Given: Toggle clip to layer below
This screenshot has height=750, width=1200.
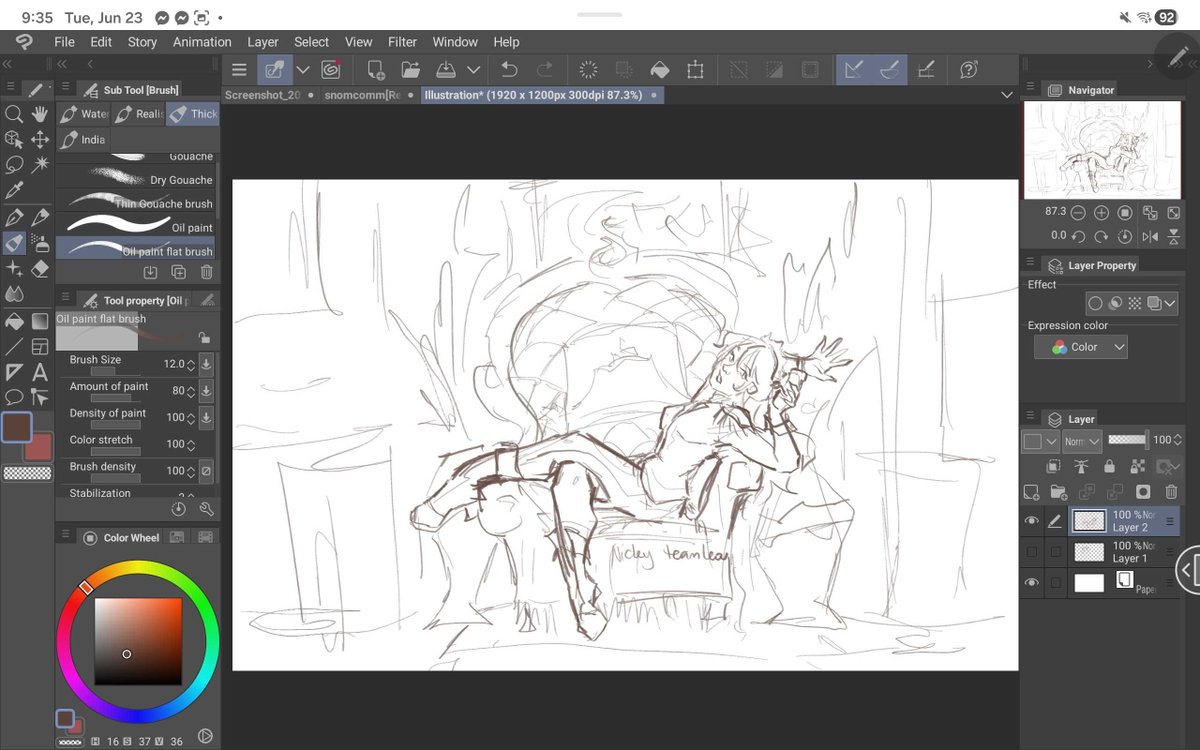Looking at the screenshot, I should [x=1053, y=466].
